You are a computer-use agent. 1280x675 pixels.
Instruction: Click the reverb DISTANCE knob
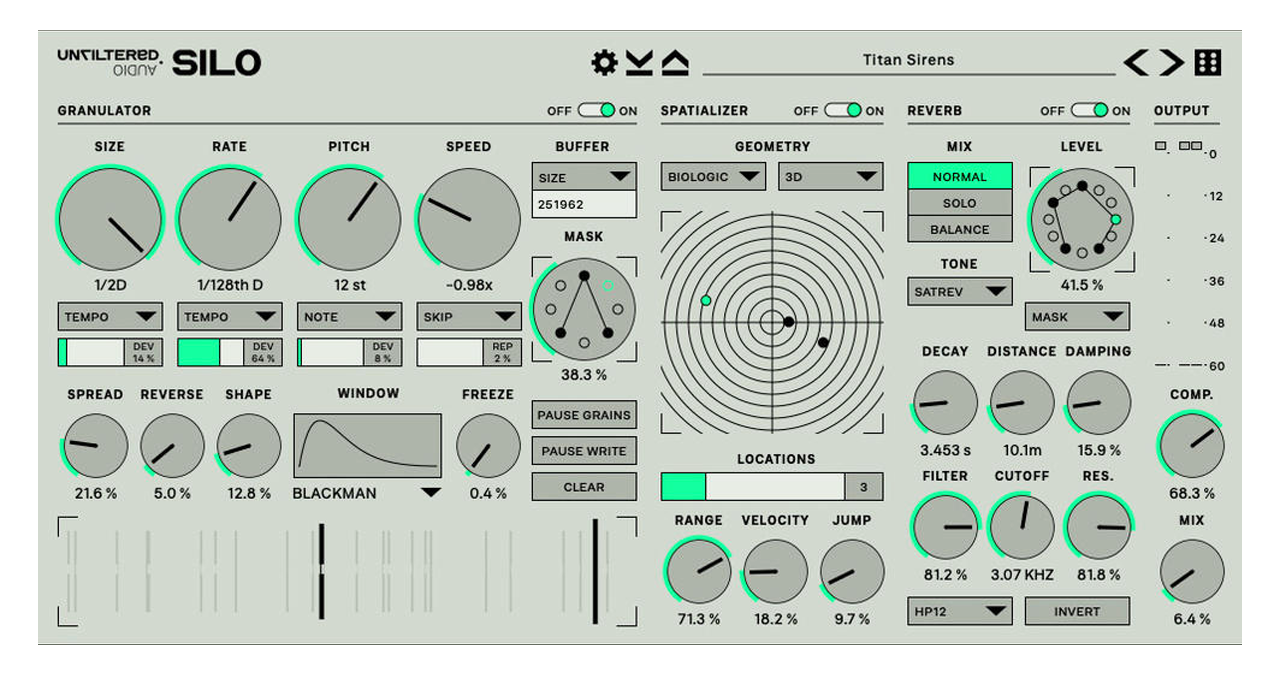pyautogui.click(x=1021, y=403)
